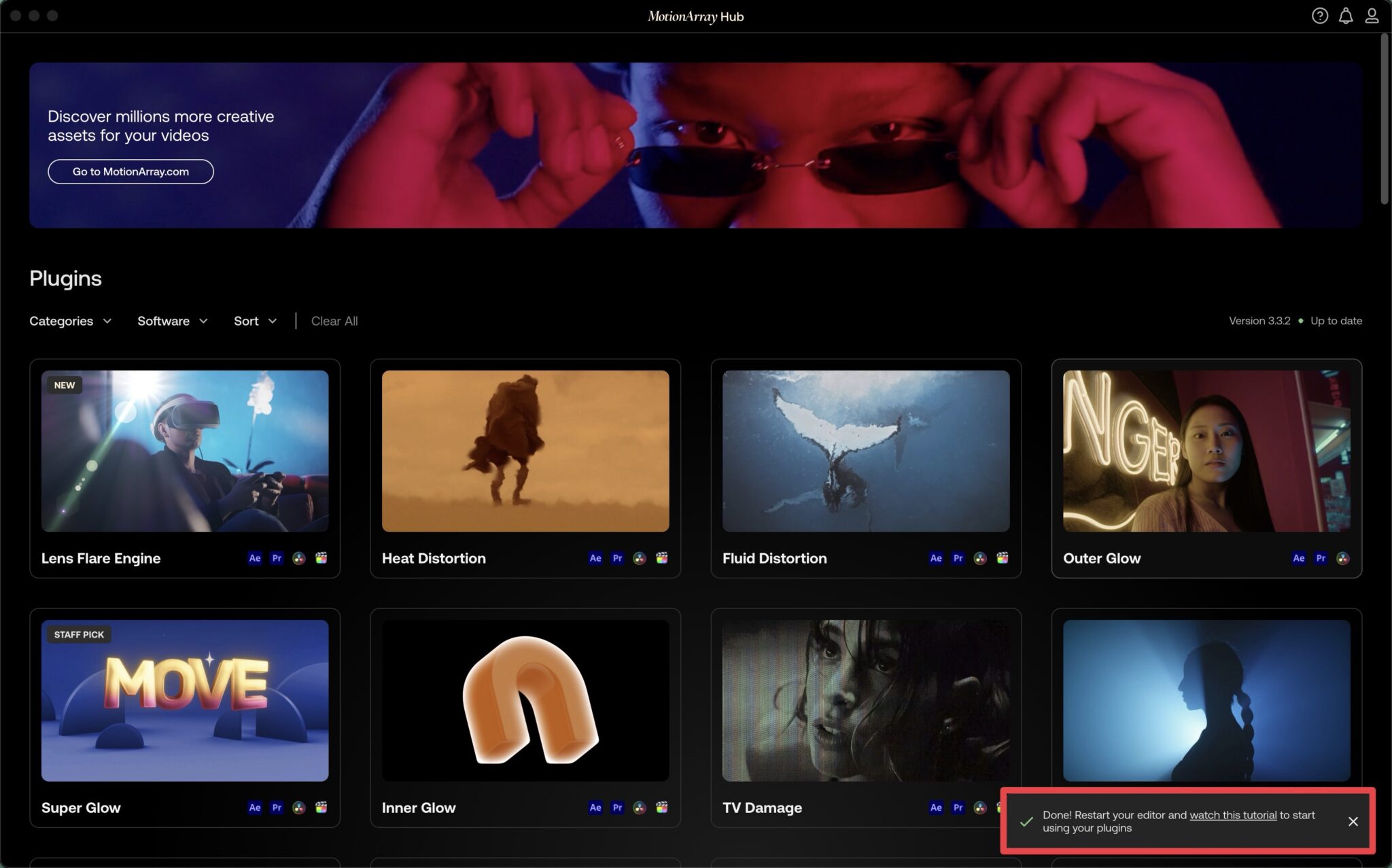
Task: Open the Software filter dropdown
Action: click(x=172, y=321)
